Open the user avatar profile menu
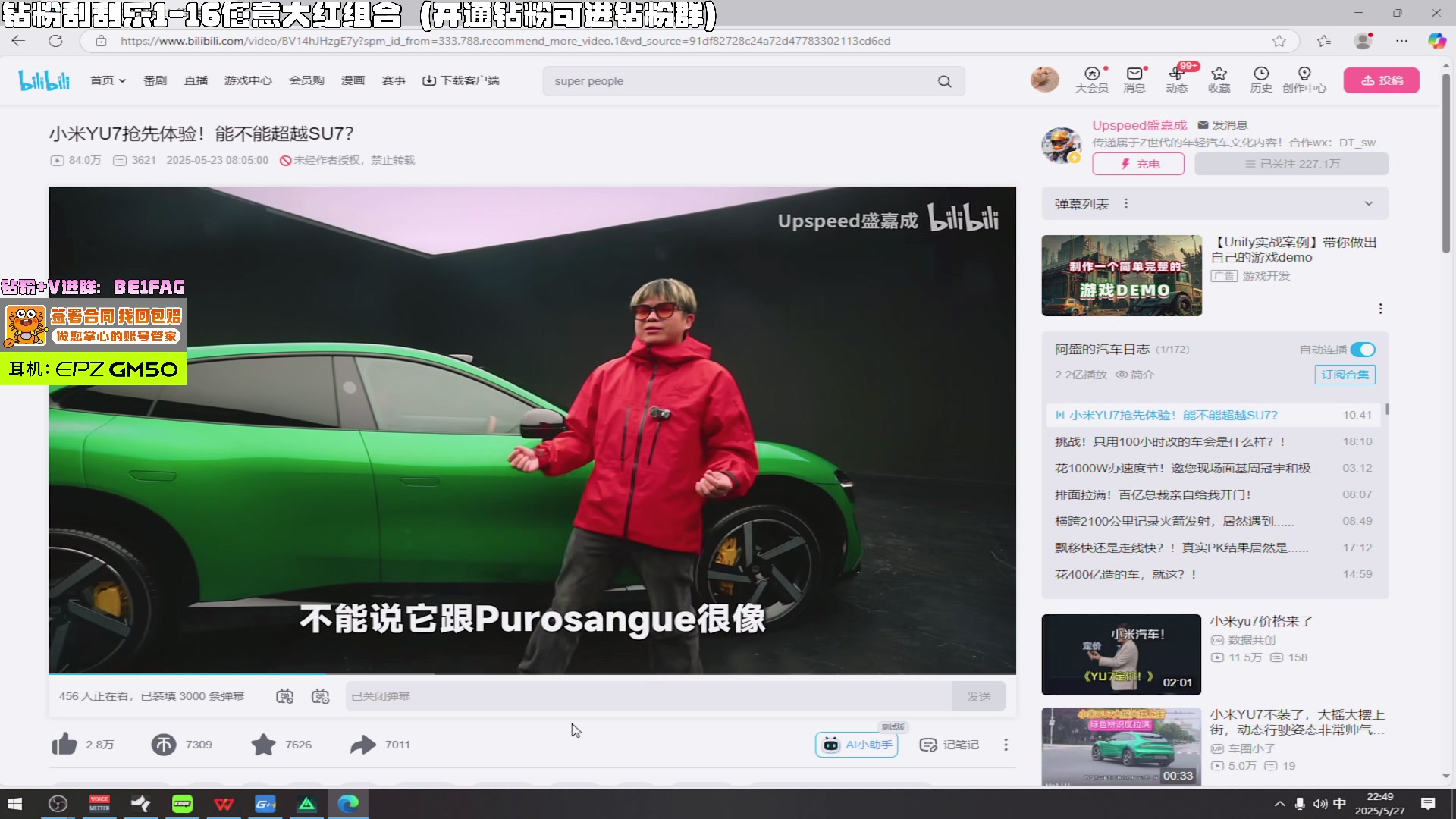Screen dimensions: 1456x819 click(x=1044, y=79)
